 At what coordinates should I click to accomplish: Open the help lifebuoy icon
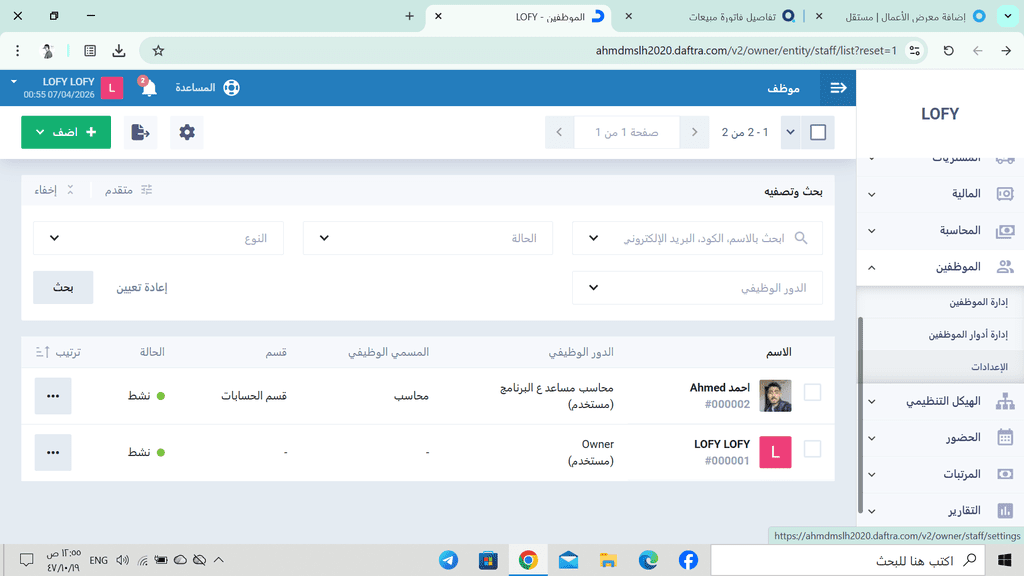pos(231,88)
